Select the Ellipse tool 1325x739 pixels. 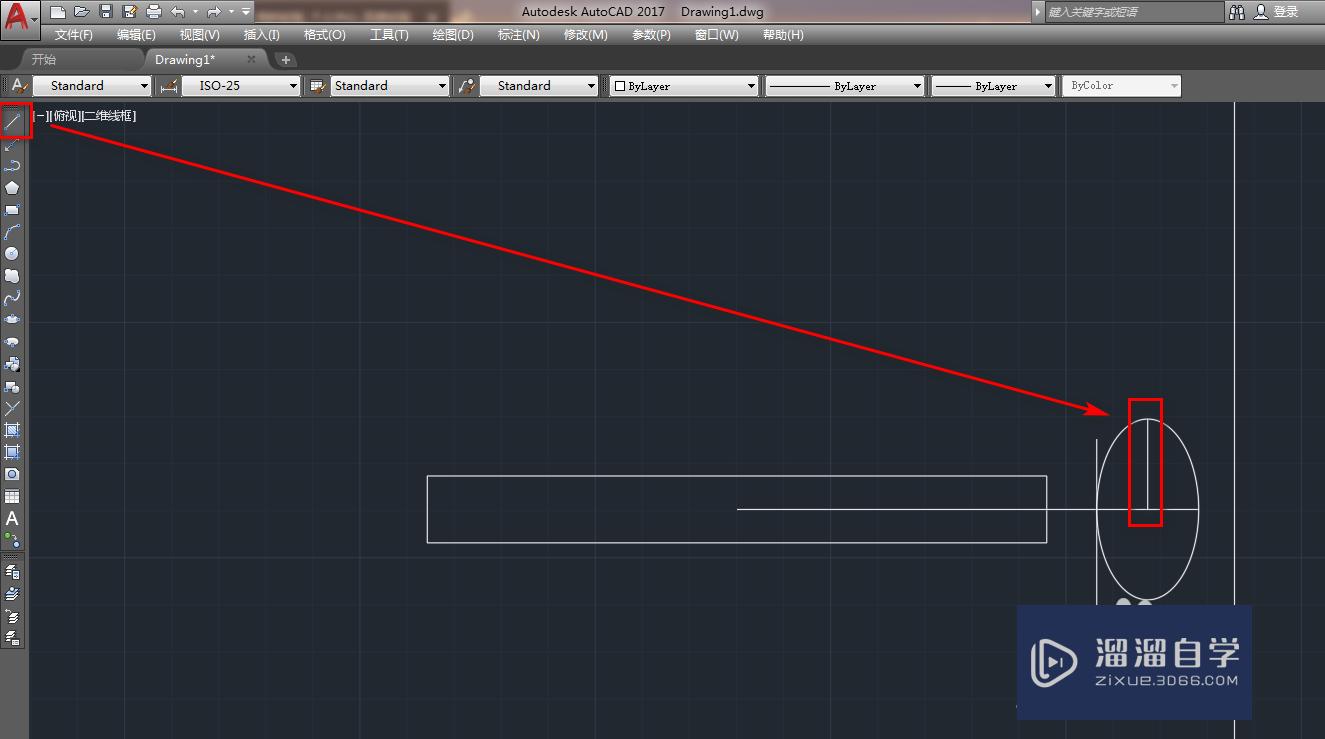12,320
